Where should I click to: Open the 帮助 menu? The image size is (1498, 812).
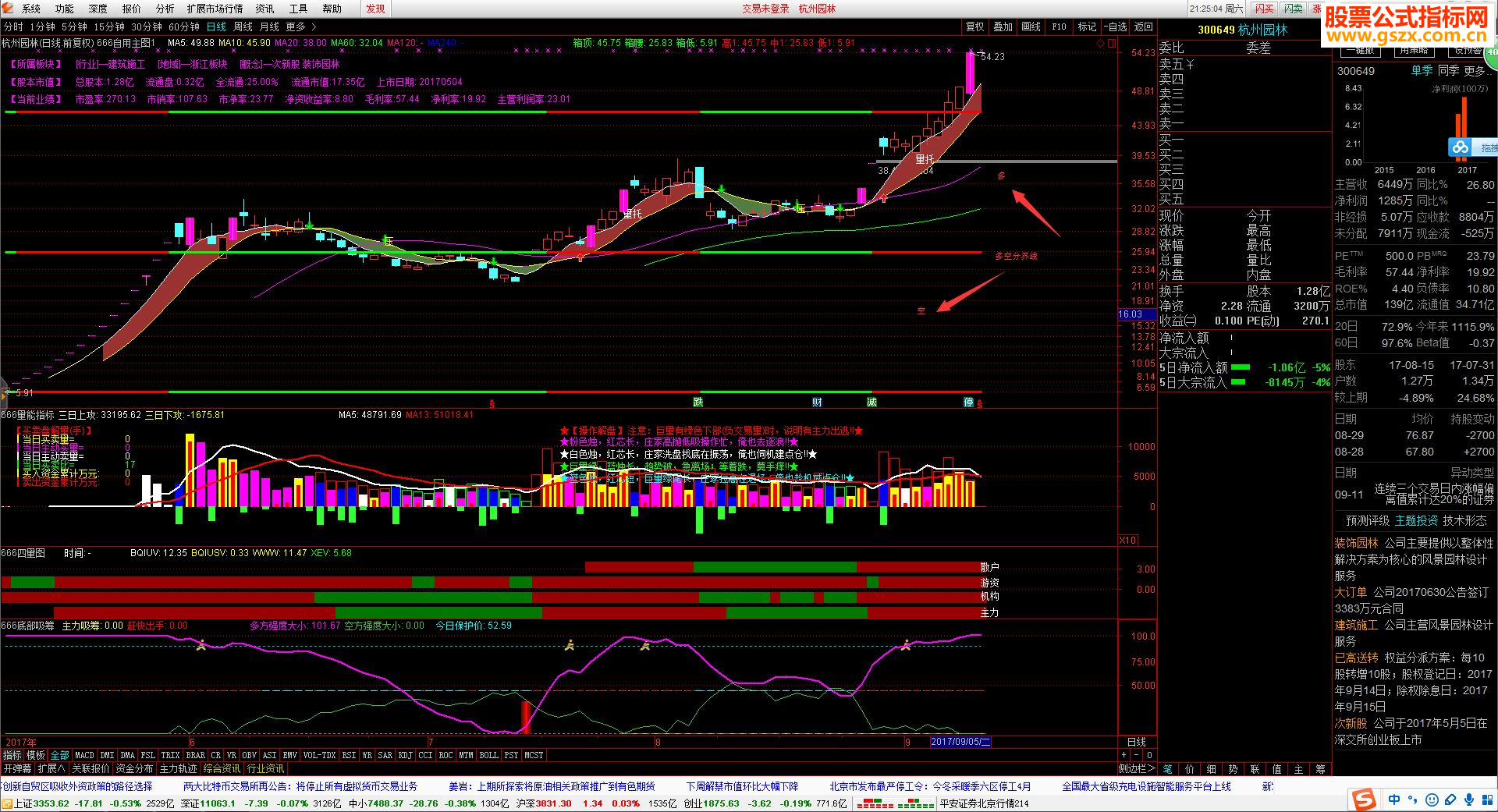(x=332, y=9)
